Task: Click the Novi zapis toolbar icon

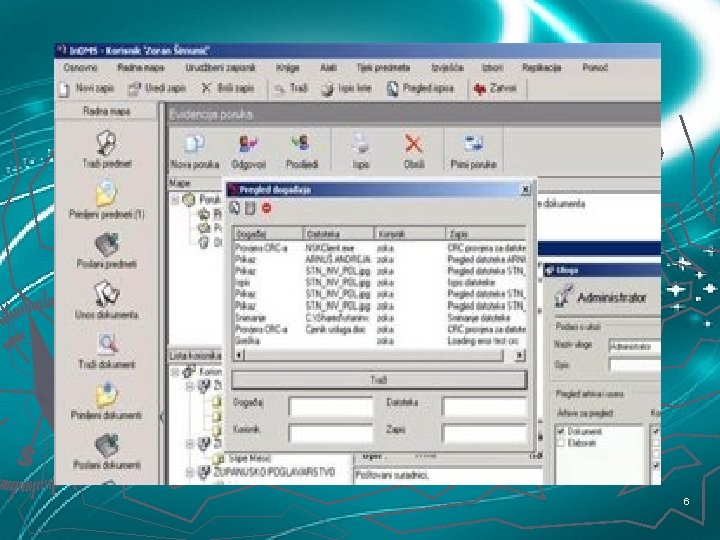Action: coord(65,89)
